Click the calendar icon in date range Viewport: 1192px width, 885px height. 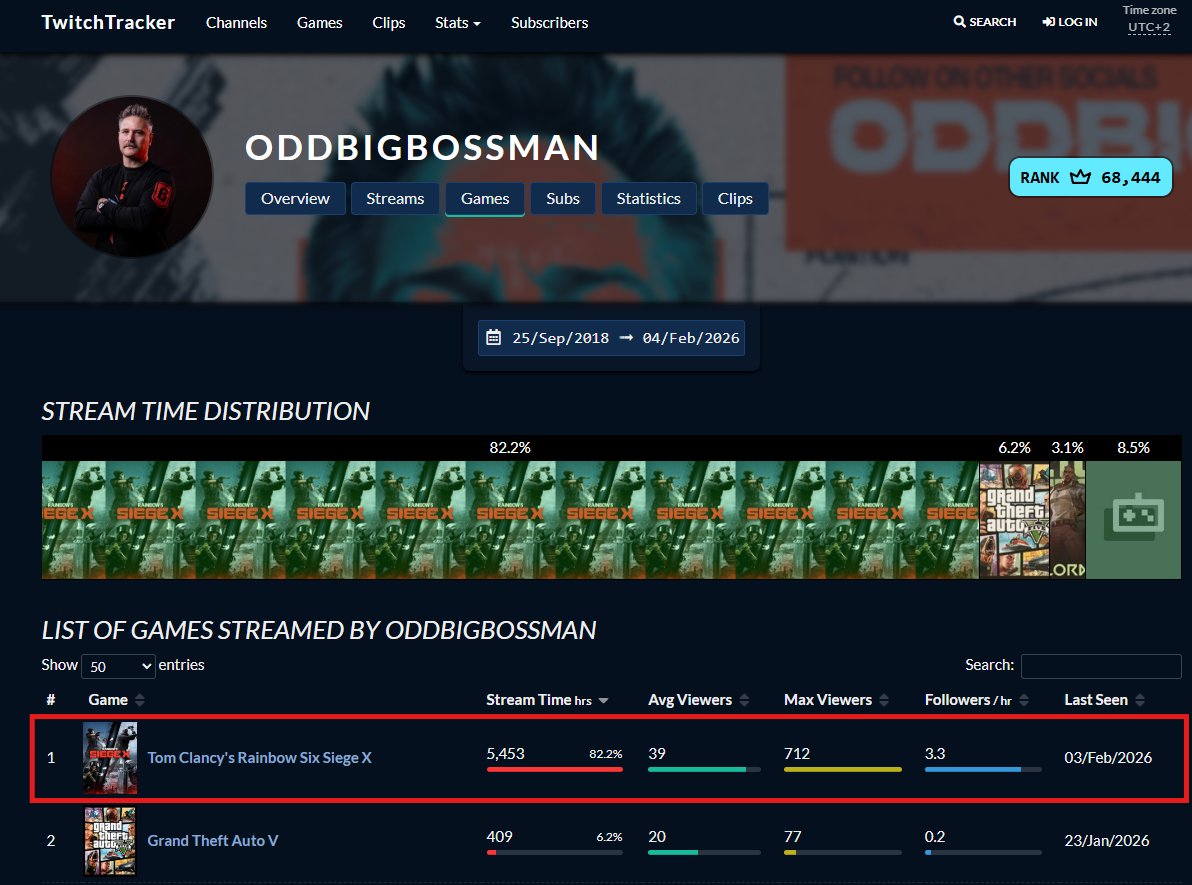pyautogui.click(x=493, y=338)
